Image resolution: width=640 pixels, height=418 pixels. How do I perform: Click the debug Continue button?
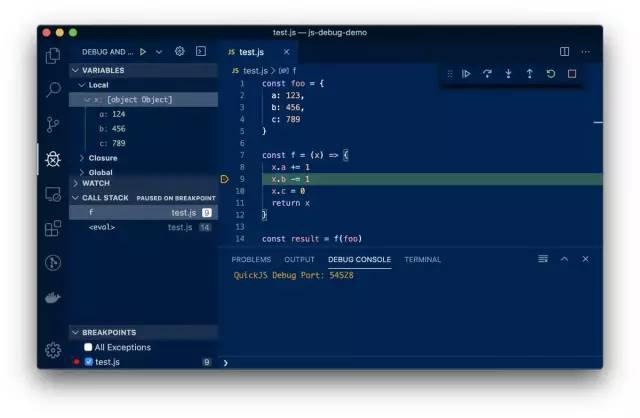coord(466,73)
